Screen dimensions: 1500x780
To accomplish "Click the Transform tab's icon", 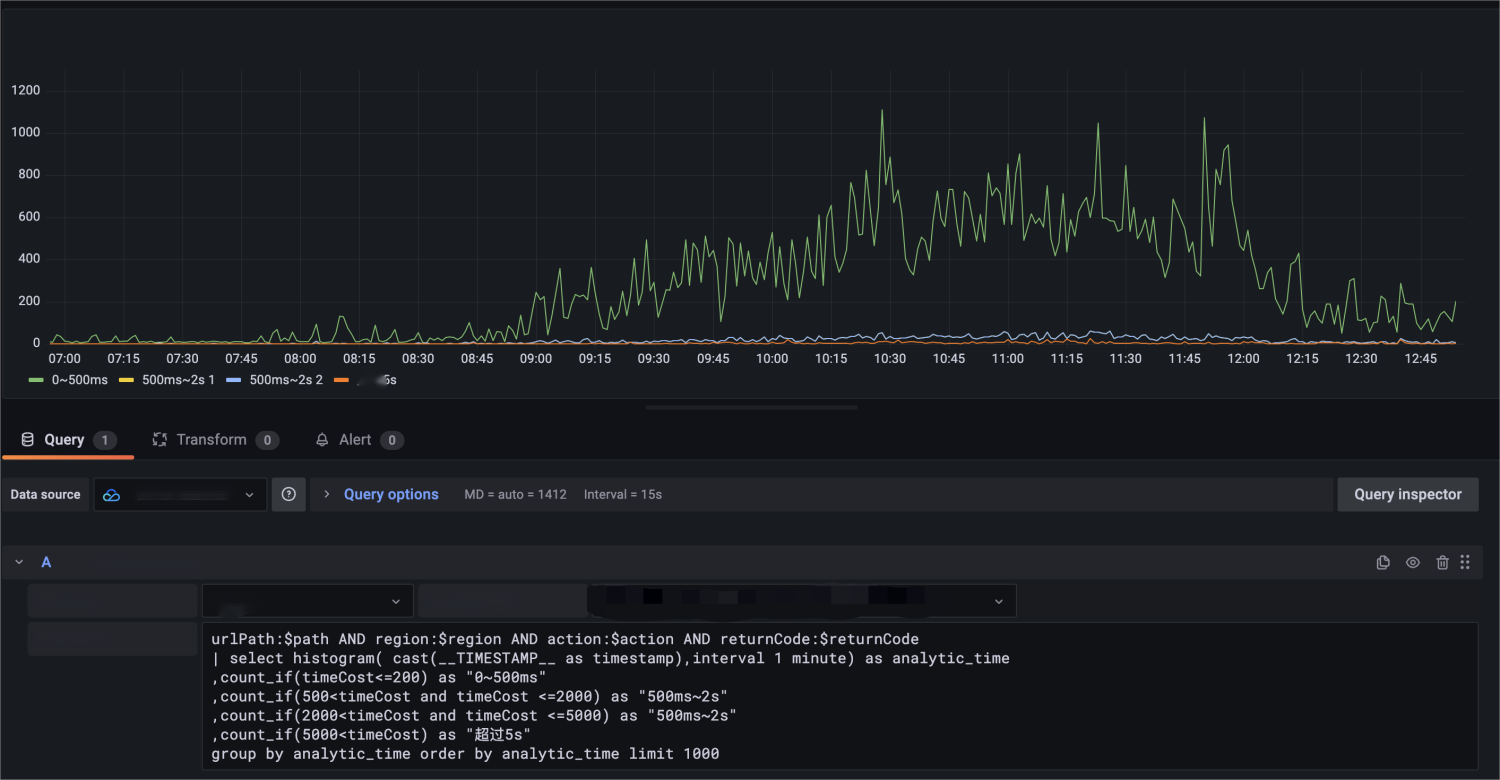I will [159, 440].
